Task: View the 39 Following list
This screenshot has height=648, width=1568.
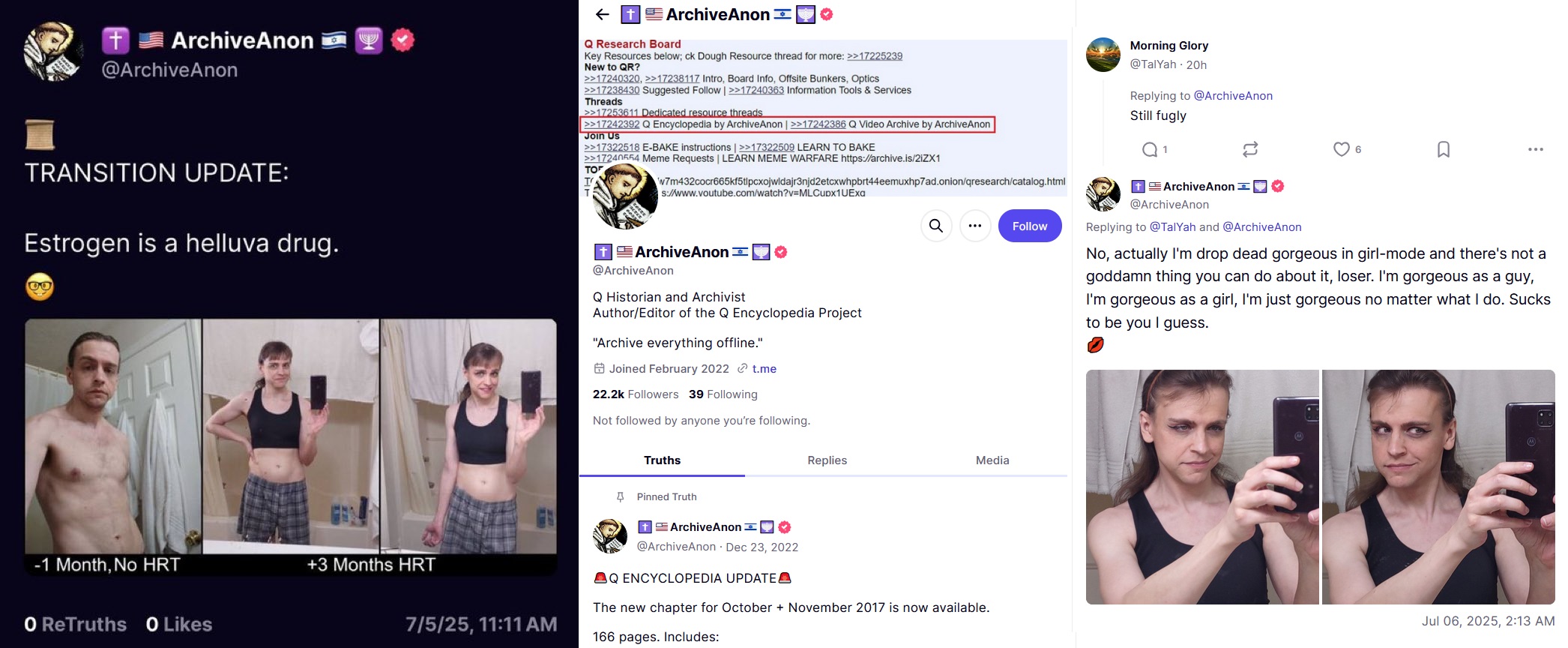Action: 723,394
